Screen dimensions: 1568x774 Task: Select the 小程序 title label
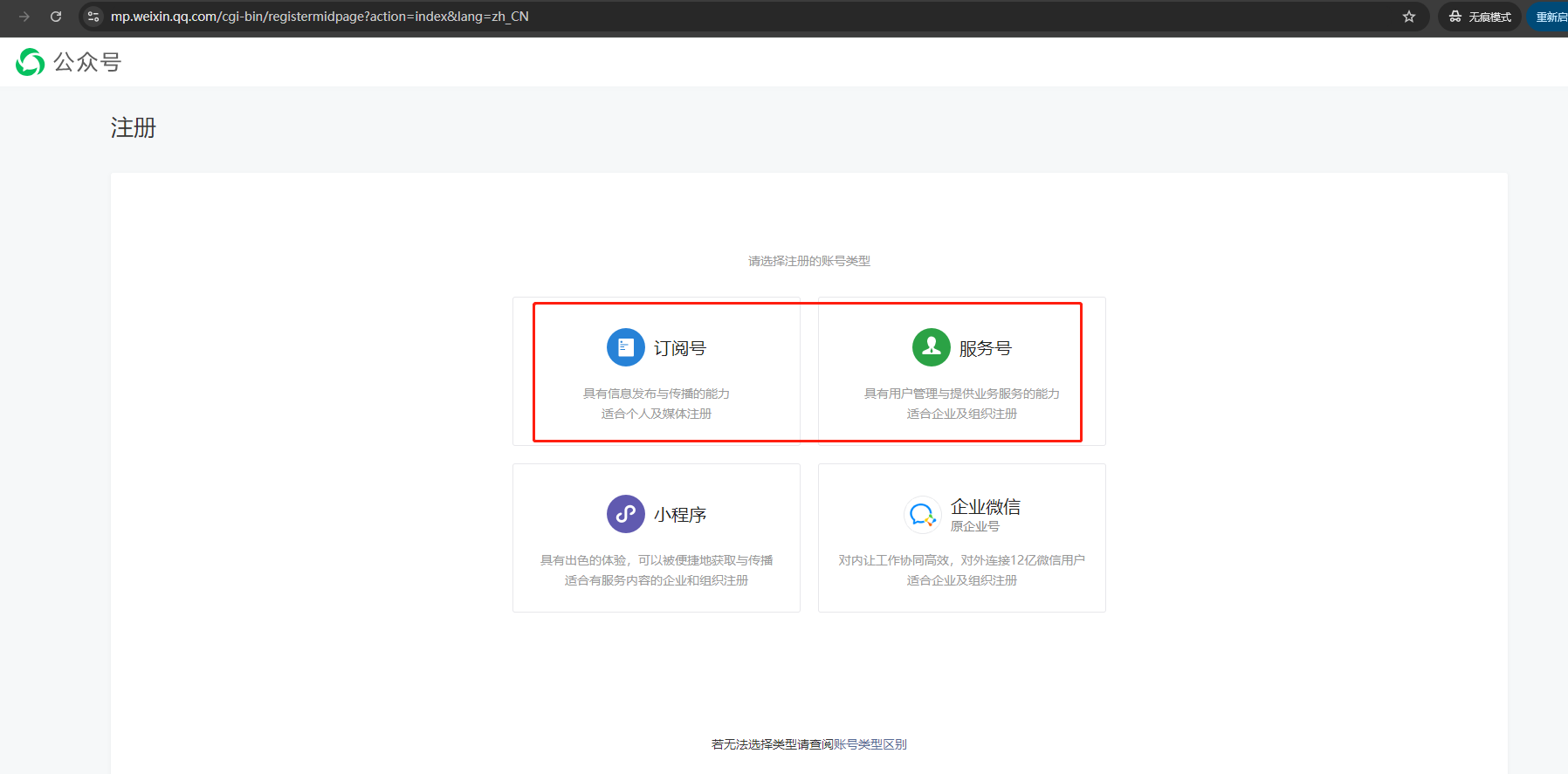(x=679, y=515)
